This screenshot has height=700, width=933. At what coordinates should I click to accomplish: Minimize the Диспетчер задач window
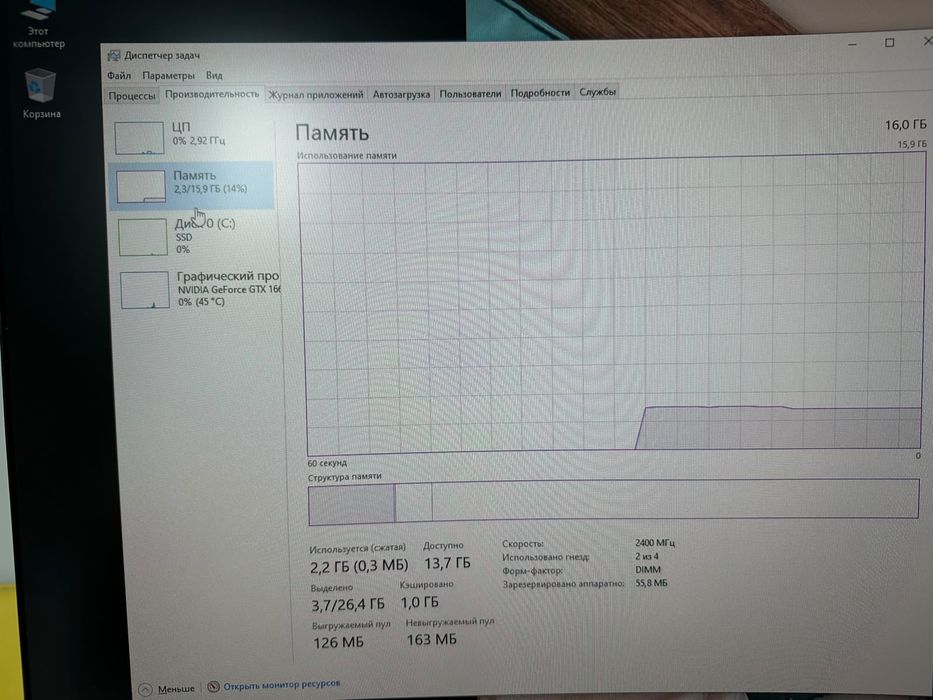[x=853, y=44]
